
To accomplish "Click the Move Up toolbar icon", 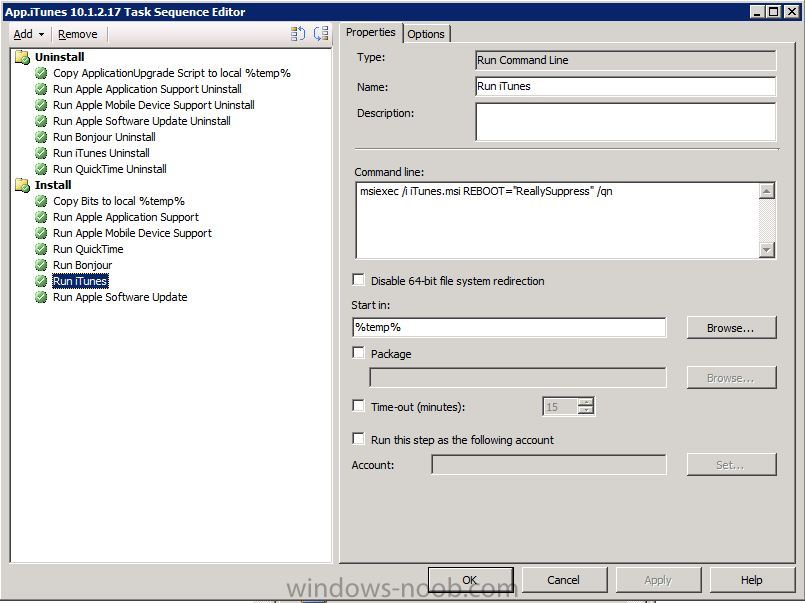I will pyautogui.click(x=298, y=34).
